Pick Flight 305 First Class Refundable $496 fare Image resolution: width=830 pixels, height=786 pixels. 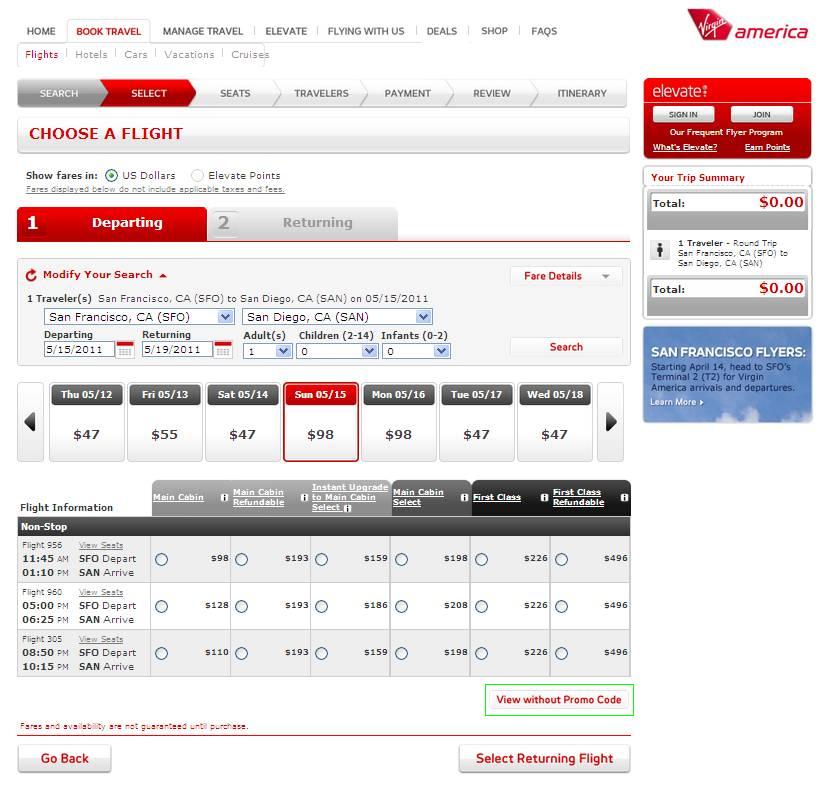pos(561,654)
